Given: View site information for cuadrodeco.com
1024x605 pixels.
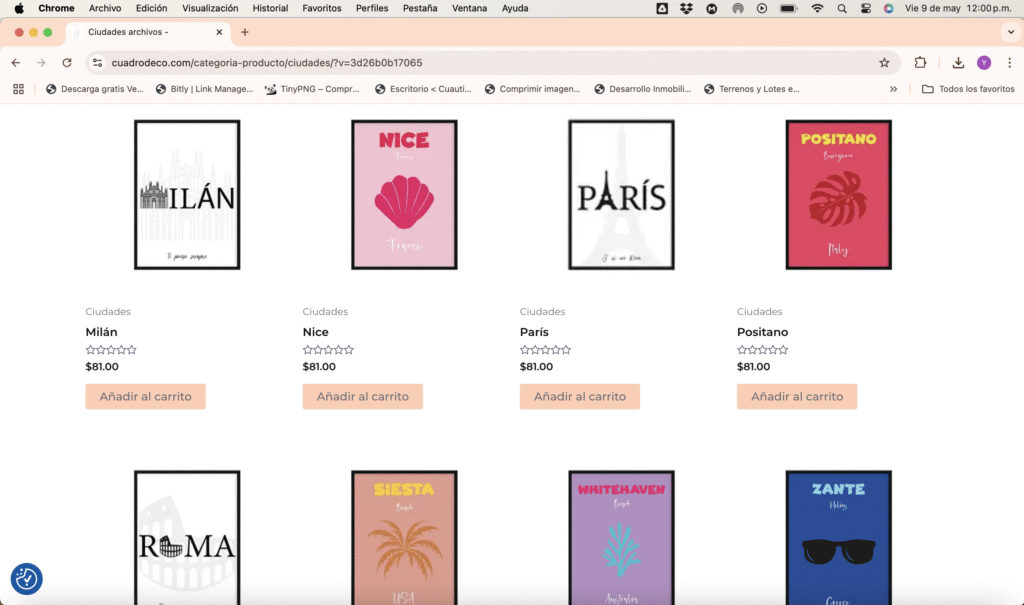Looking at the screenshot, I should [x=97, y=62].
